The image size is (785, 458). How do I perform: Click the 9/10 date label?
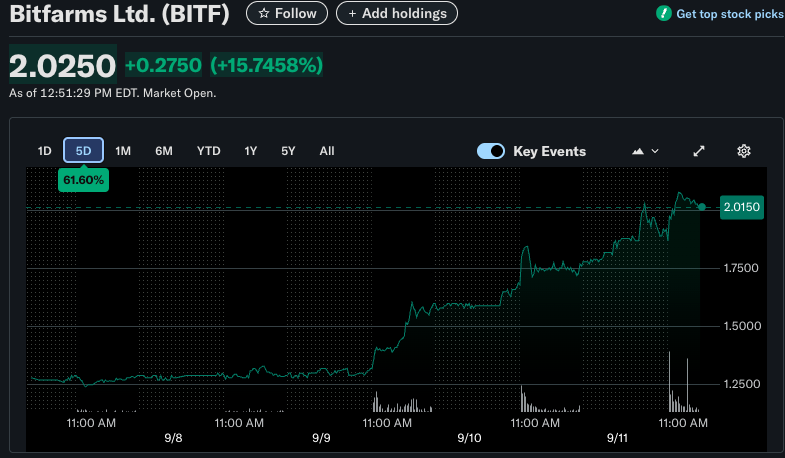469,438
